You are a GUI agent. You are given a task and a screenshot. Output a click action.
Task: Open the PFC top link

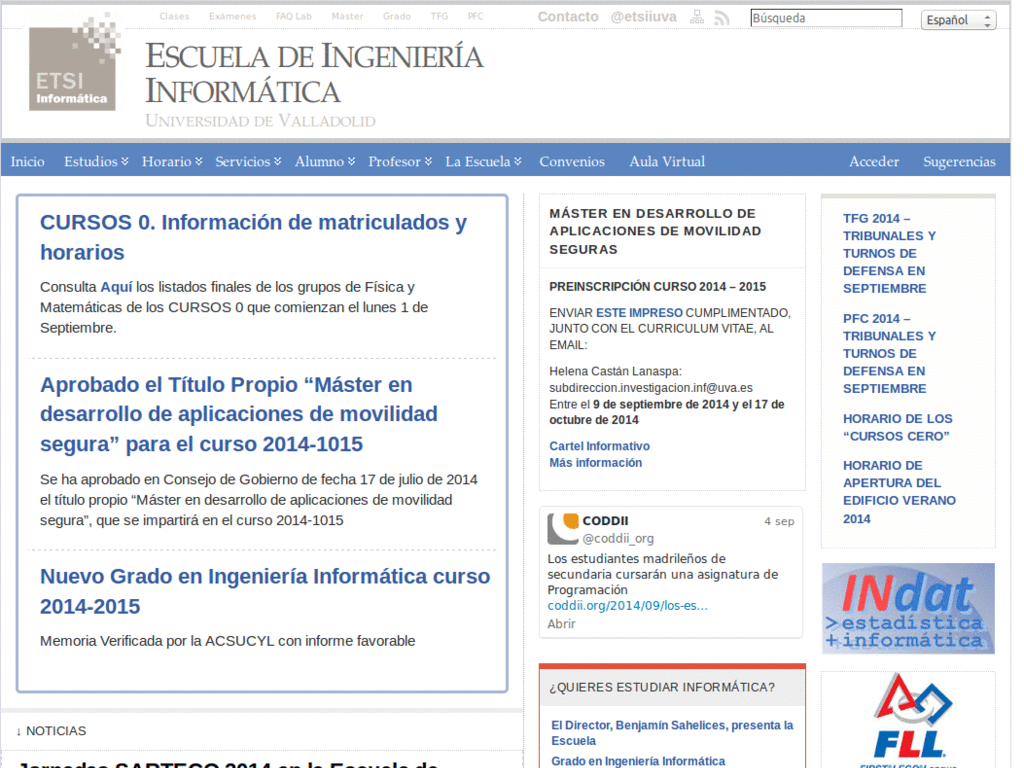pos(475,16)
